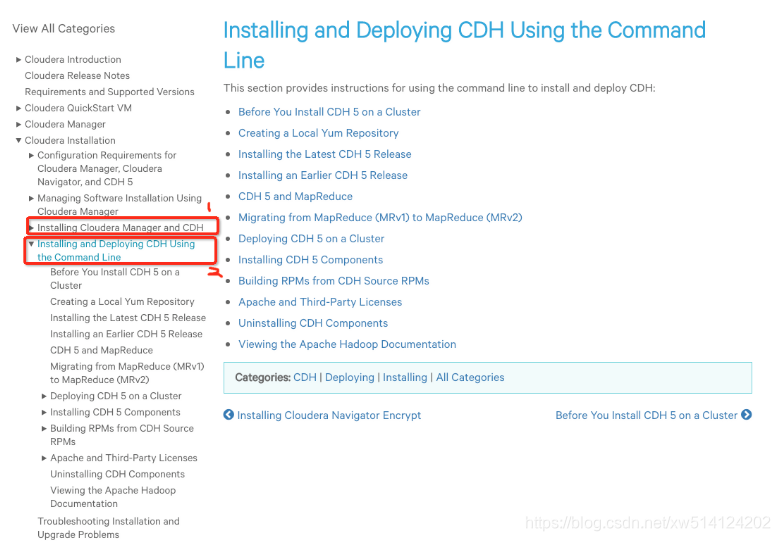Open the All Categories link
Screen dimensions: 780x541
point(470,377)
